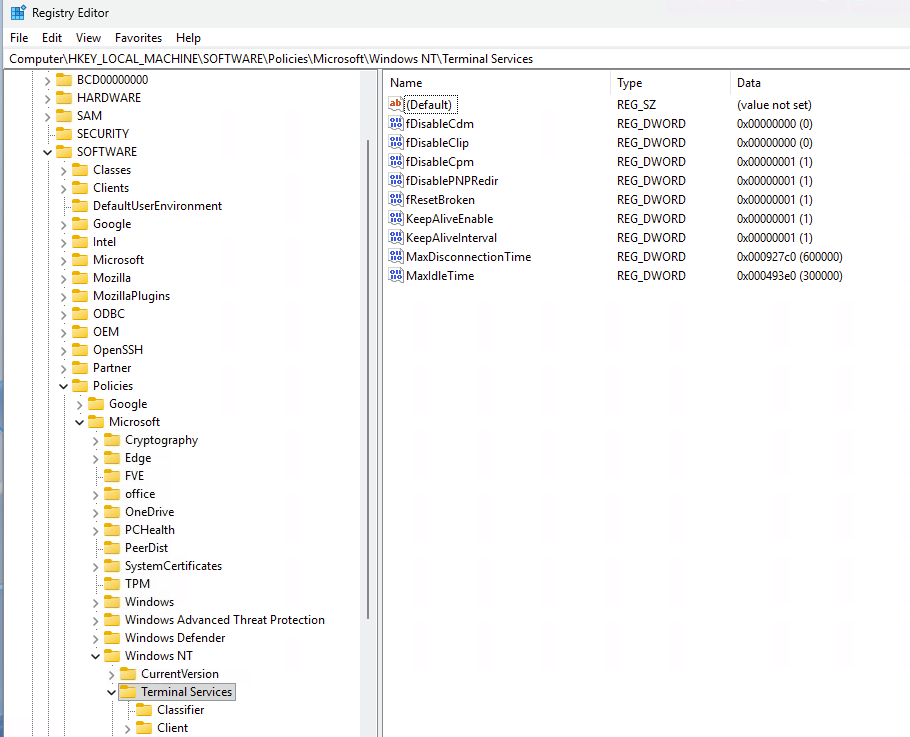Click the MaxIdleTime data value 0x000493e0 (300000)
The width and height of the screenshot is (910, 737).
click(789, 276)
